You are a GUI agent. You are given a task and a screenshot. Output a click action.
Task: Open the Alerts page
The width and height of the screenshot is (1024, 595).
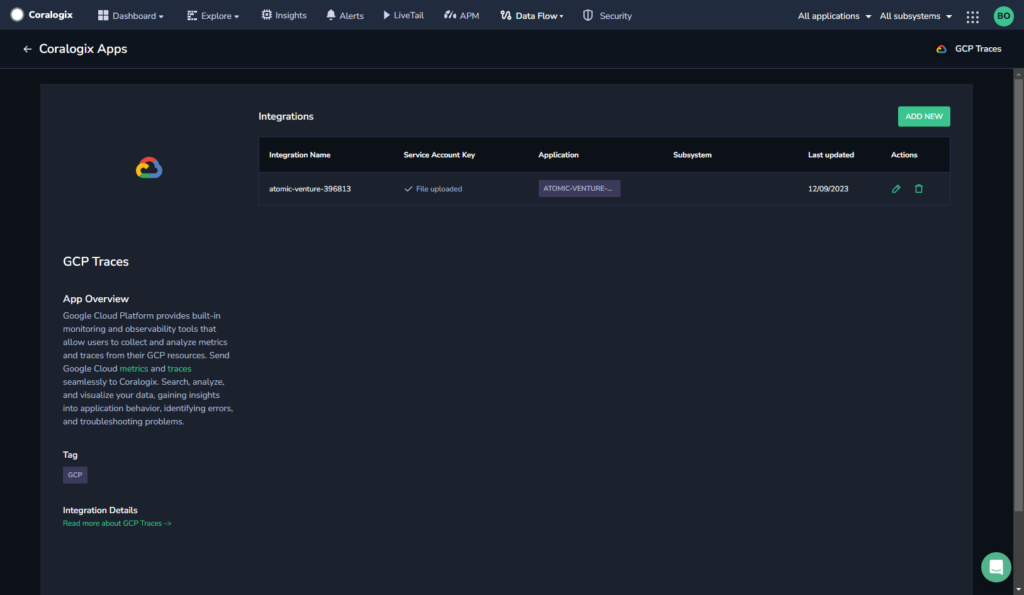pos(345,15)
